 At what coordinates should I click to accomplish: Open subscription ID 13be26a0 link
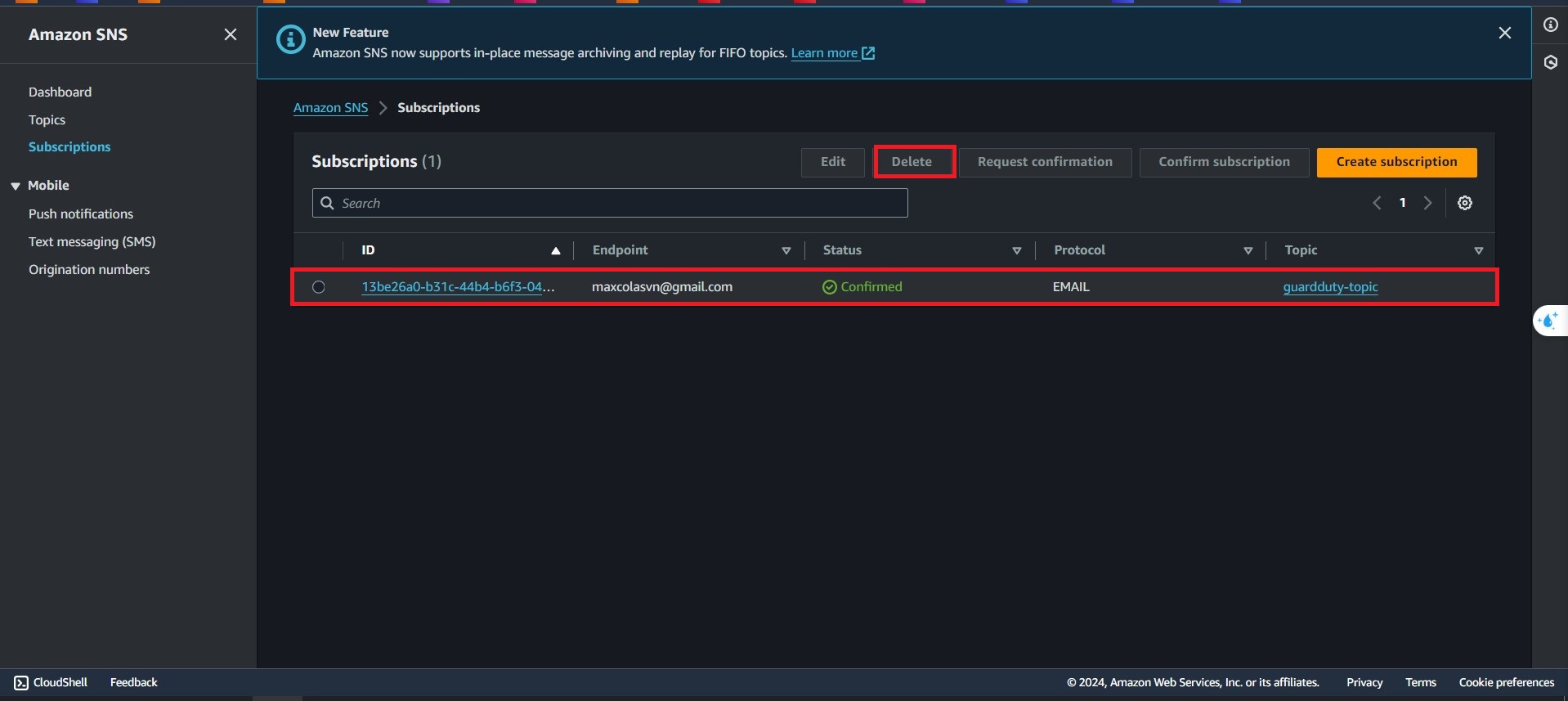[458, 287]
